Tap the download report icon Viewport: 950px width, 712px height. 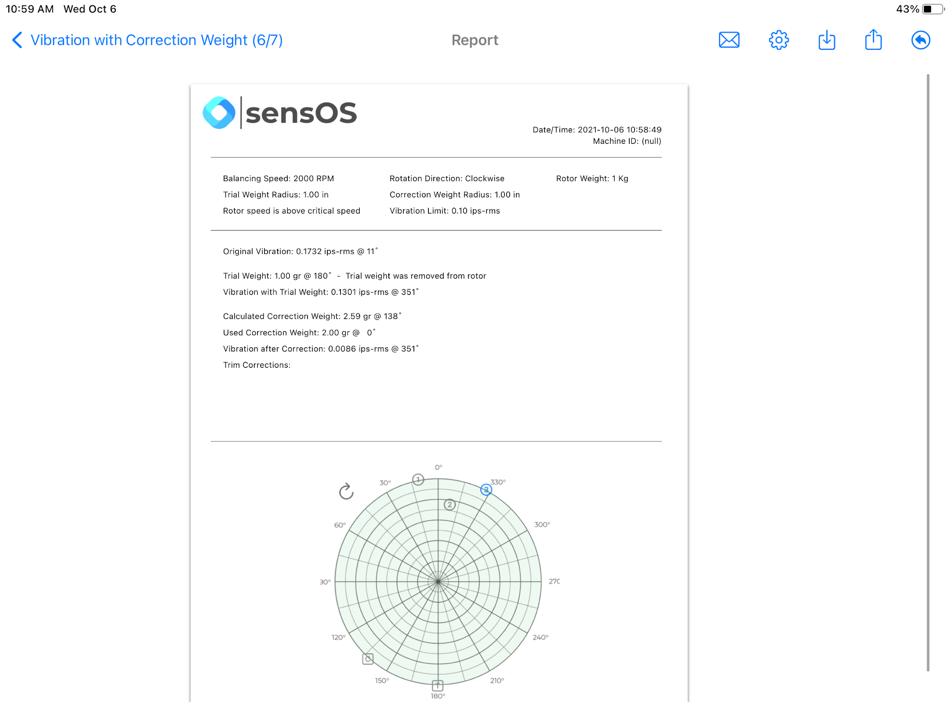click(826, 40)
